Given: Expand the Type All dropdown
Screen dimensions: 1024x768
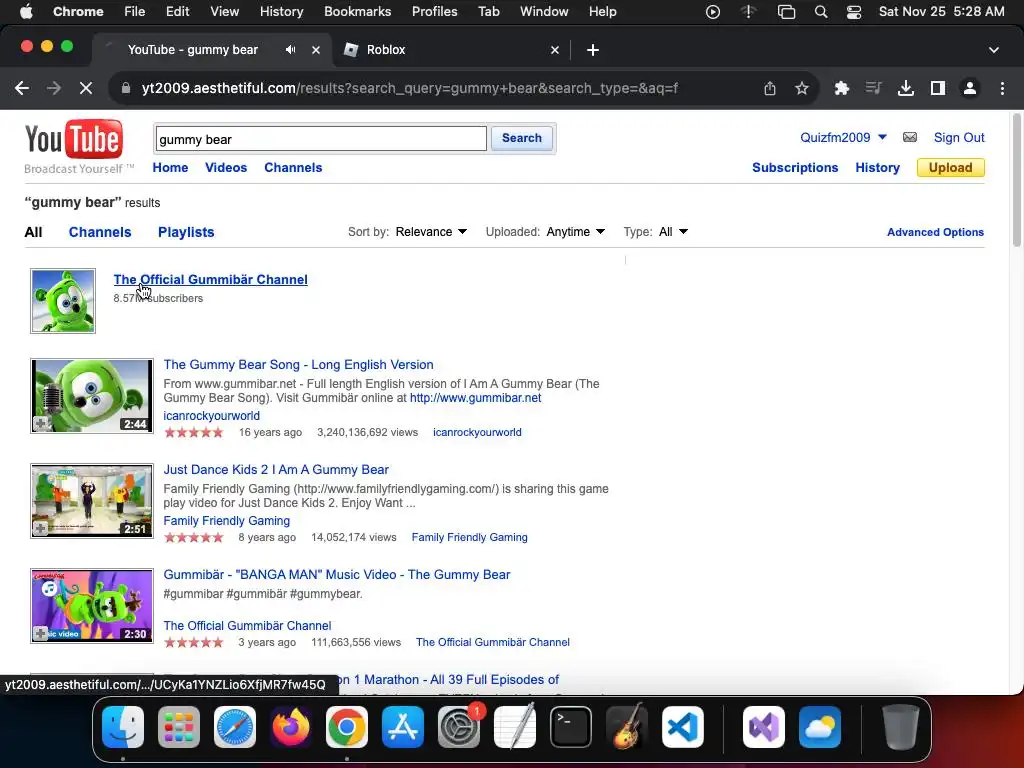Looking at the screenshot, I should [673, 232].
